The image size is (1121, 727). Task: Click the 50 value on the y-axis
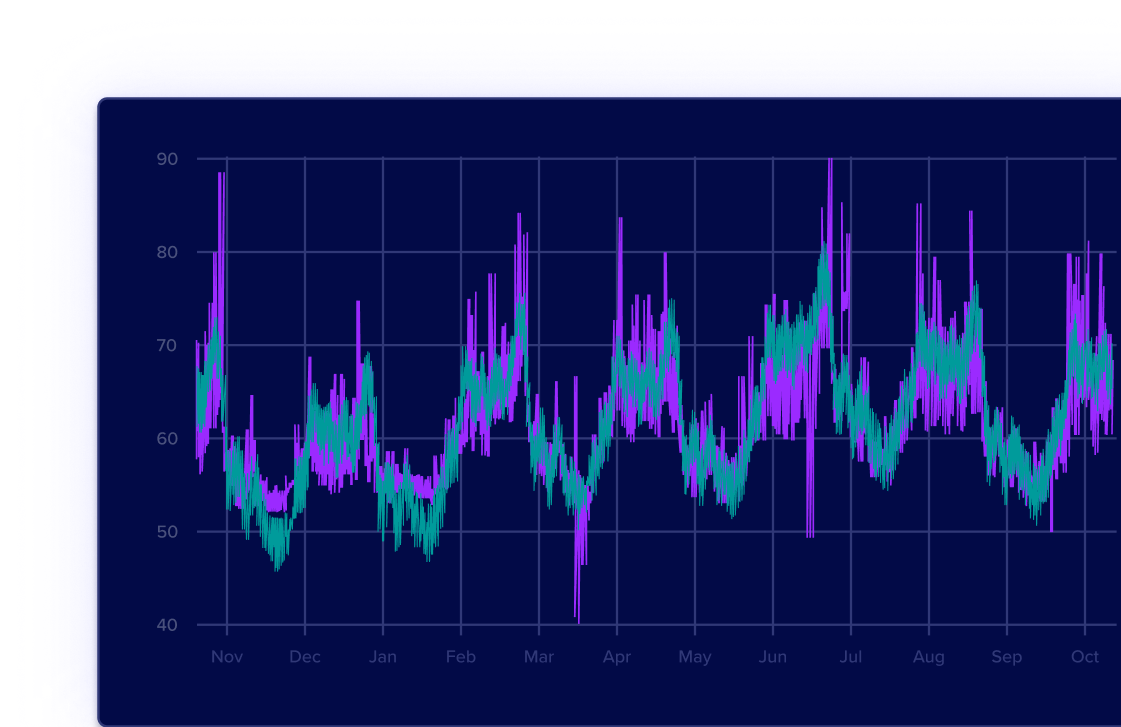click(x=167, y=532)
